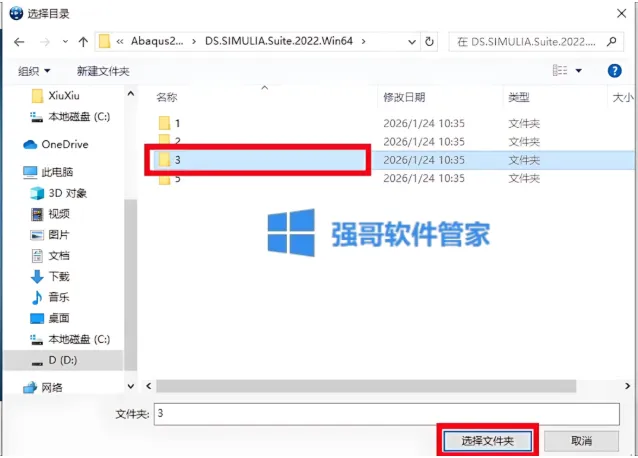Viewport: 638px width, 458px height.
Task: Open the 组织 menu
Action: 34,71
